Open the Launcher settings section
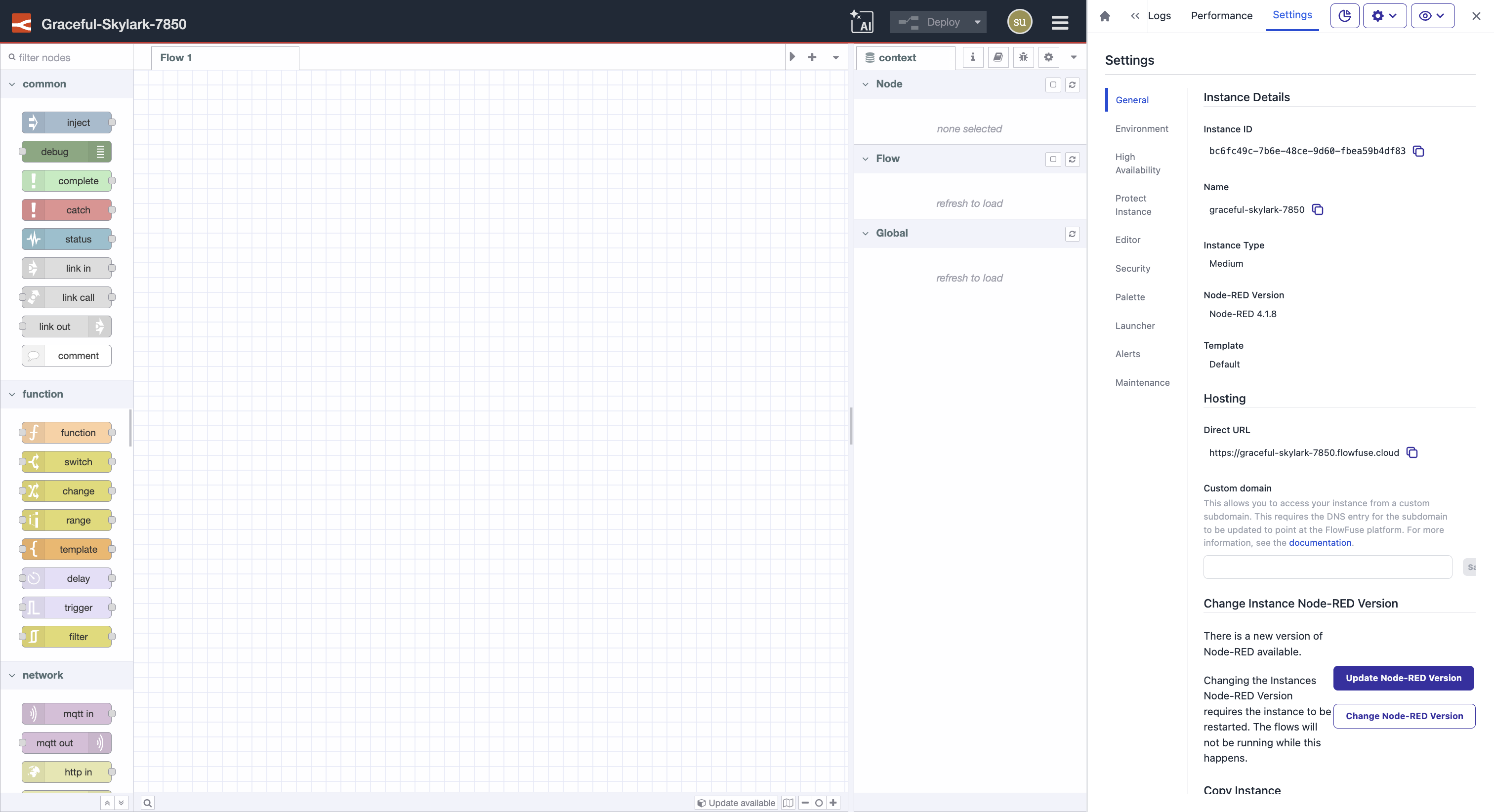 (1135, 326)
